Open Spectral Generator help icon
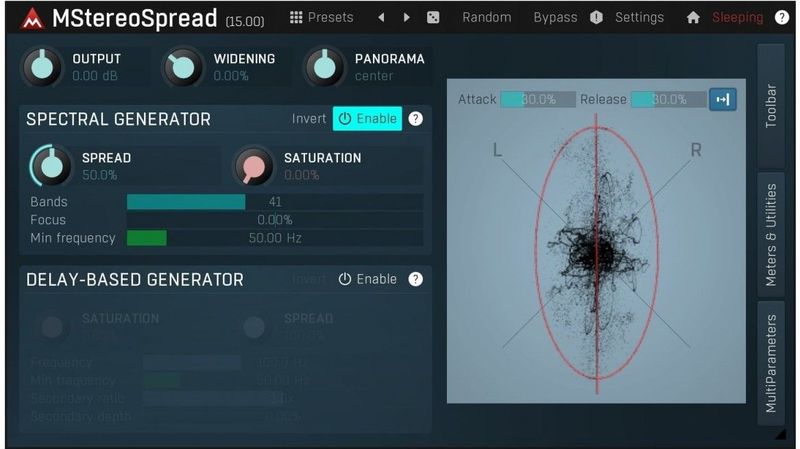The height and width of the screenshot is (449, 800). [416, 119]
